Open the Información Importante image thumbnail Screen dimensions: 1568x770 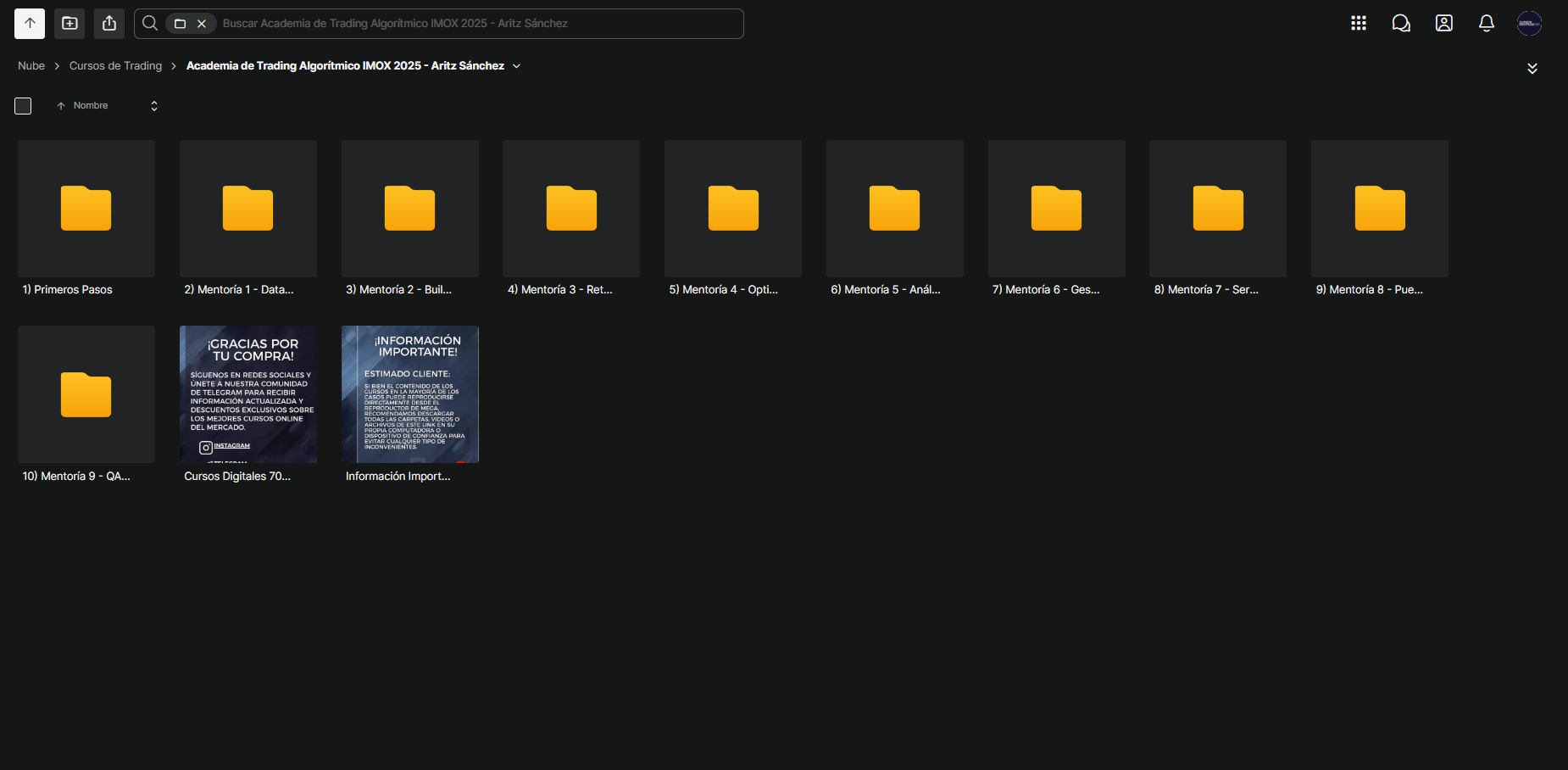tap(410, 394)
